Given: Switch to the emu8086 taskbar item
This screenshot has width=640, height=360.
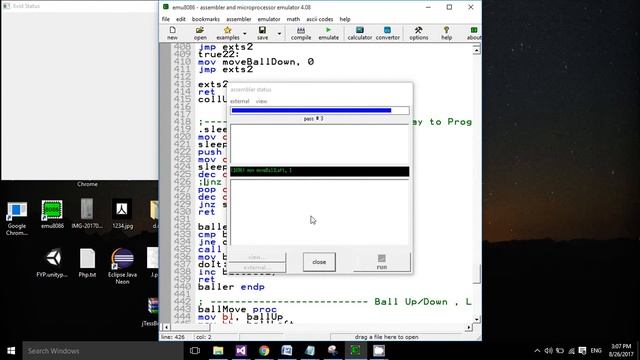Looking at the screenshot, I should tap(356, 351).
